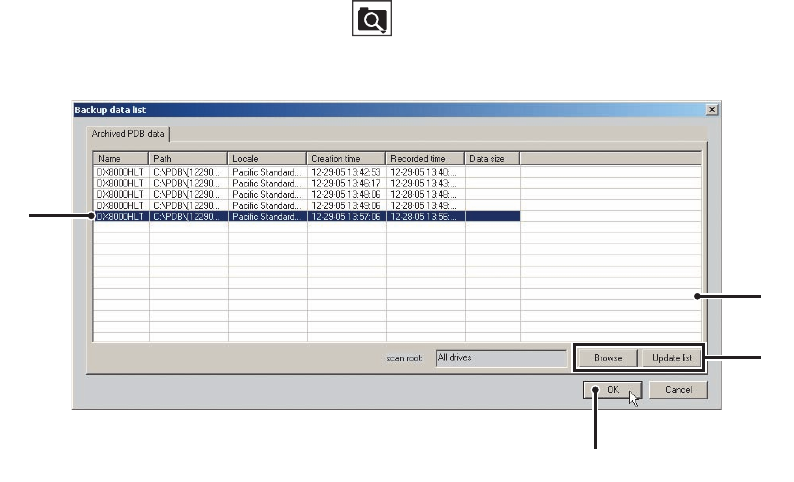This screenshot has width=794, height=482.
Task: Click recorded time 12-29-05 13:43 cell
Action: (425, 183)
